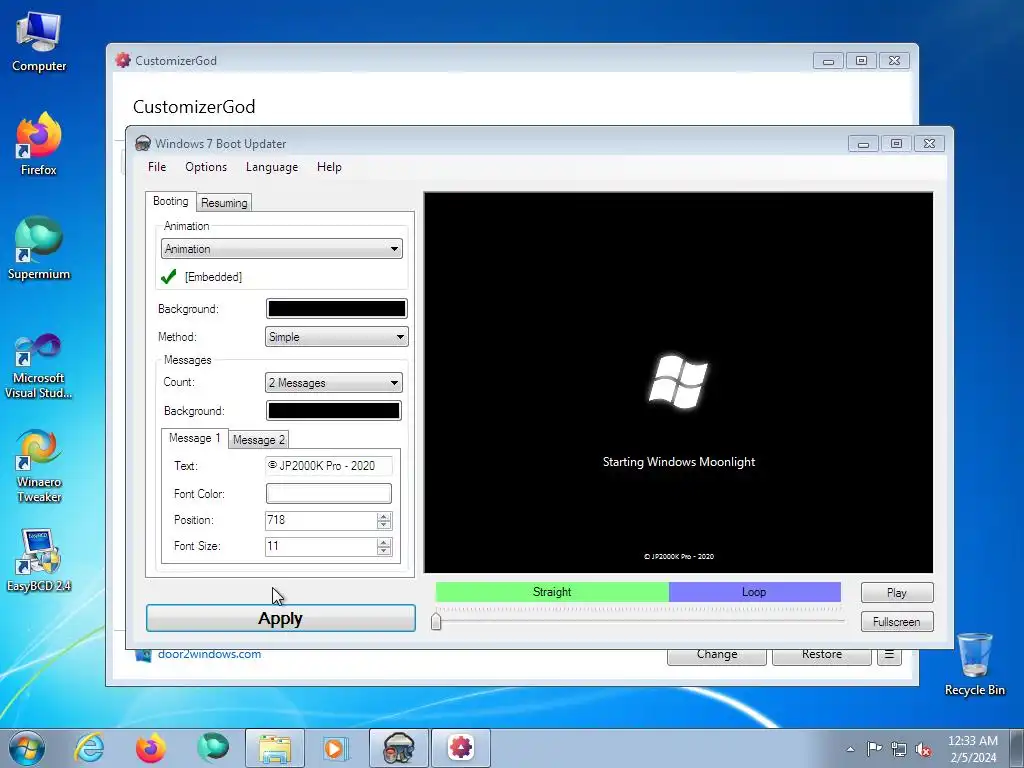Launch Firefox from the taskbar

(x=151, y=748)
